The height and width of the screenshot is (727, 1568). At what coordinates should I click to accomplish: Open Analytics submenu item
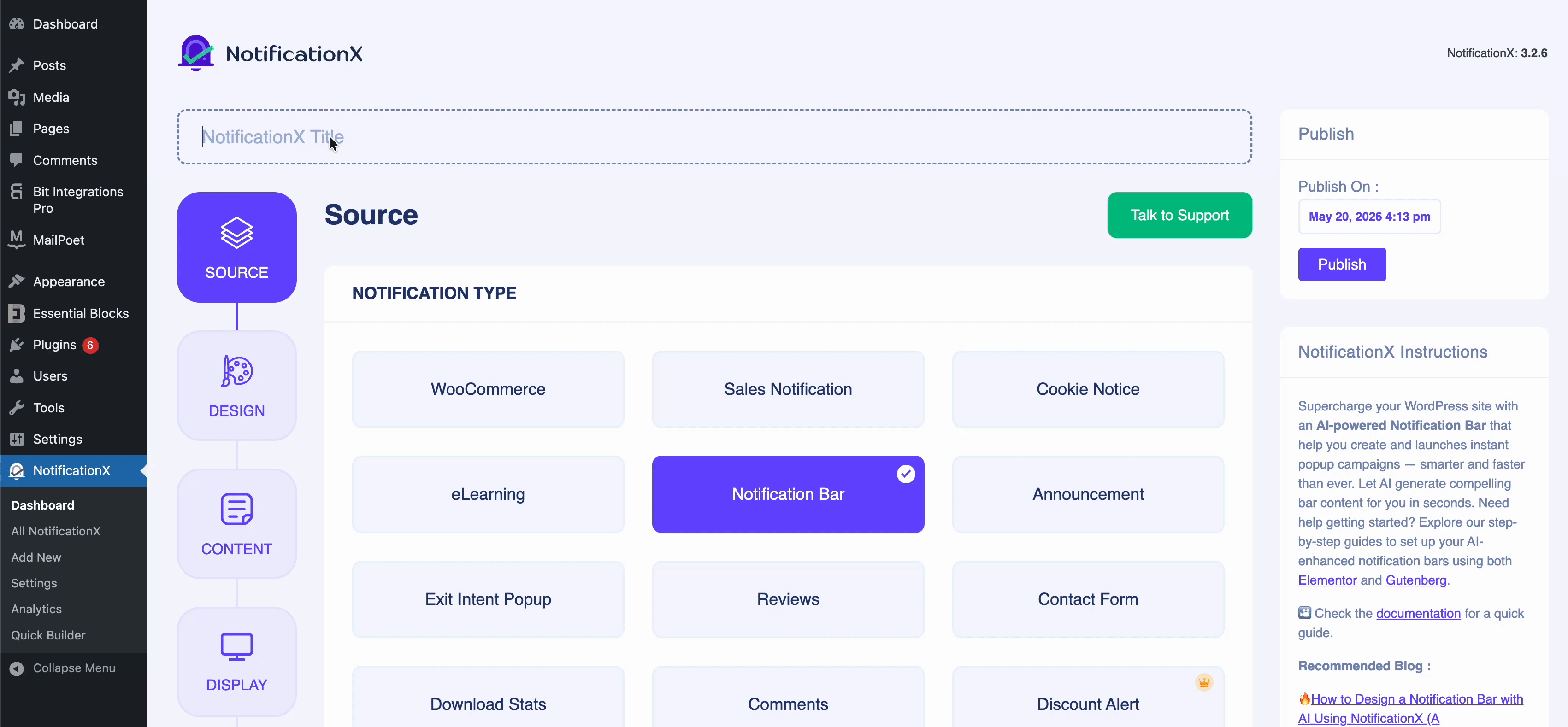click(x=36, y=609)
